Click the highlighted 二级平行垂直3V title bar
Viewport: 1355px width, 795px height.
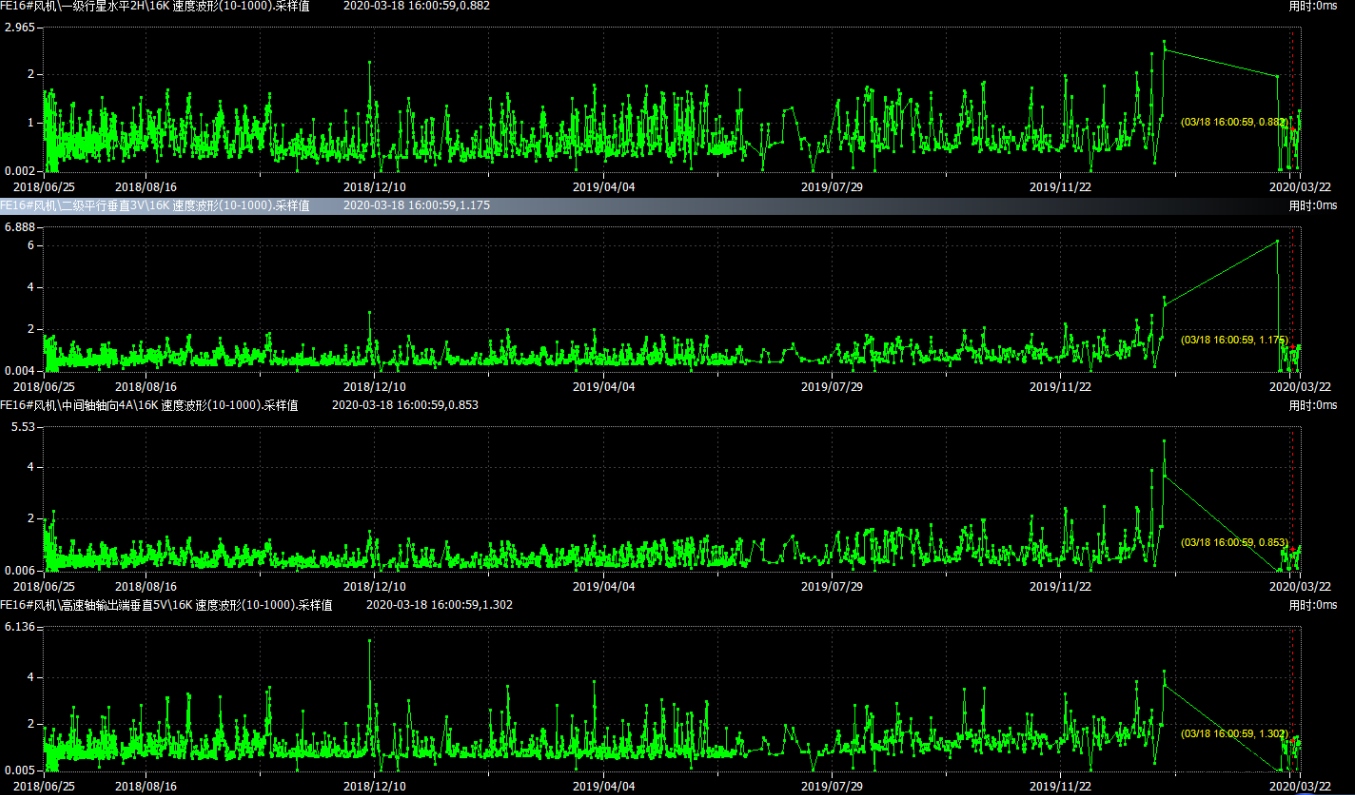155,206
